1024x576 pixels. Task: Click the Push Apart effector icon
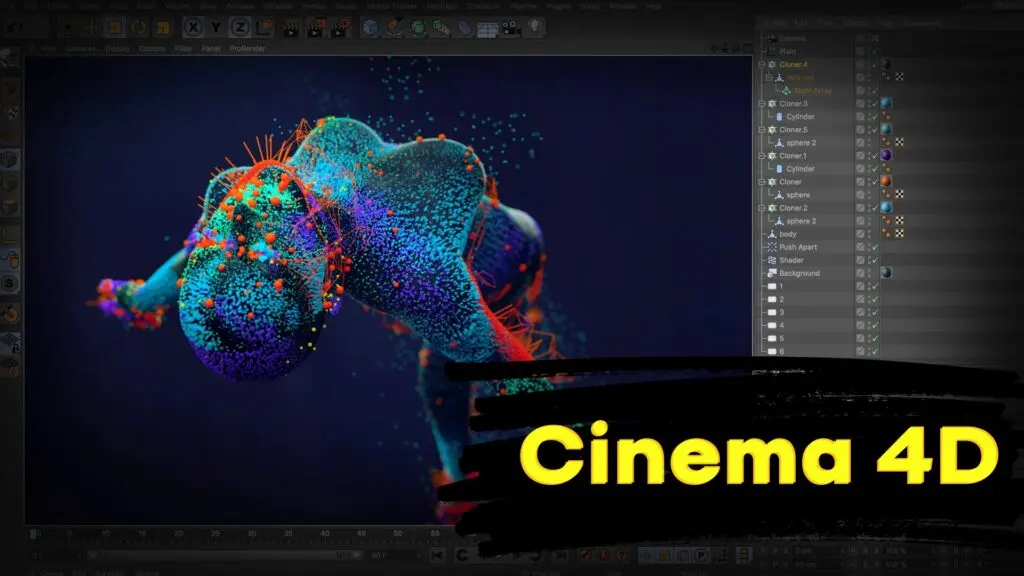(772, 247)
